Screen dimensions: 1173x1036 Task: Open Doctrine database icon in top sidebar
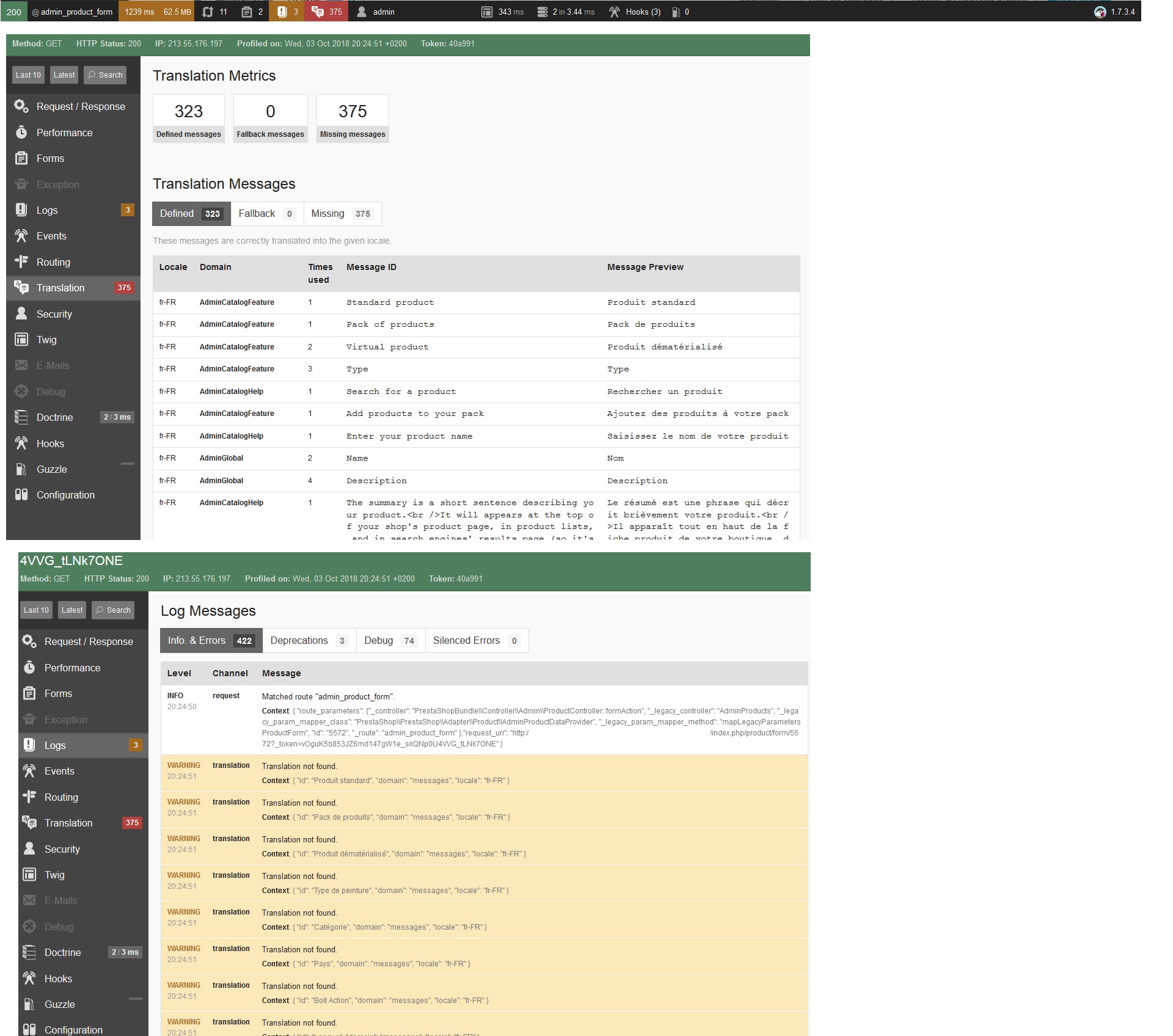point(21,417)
